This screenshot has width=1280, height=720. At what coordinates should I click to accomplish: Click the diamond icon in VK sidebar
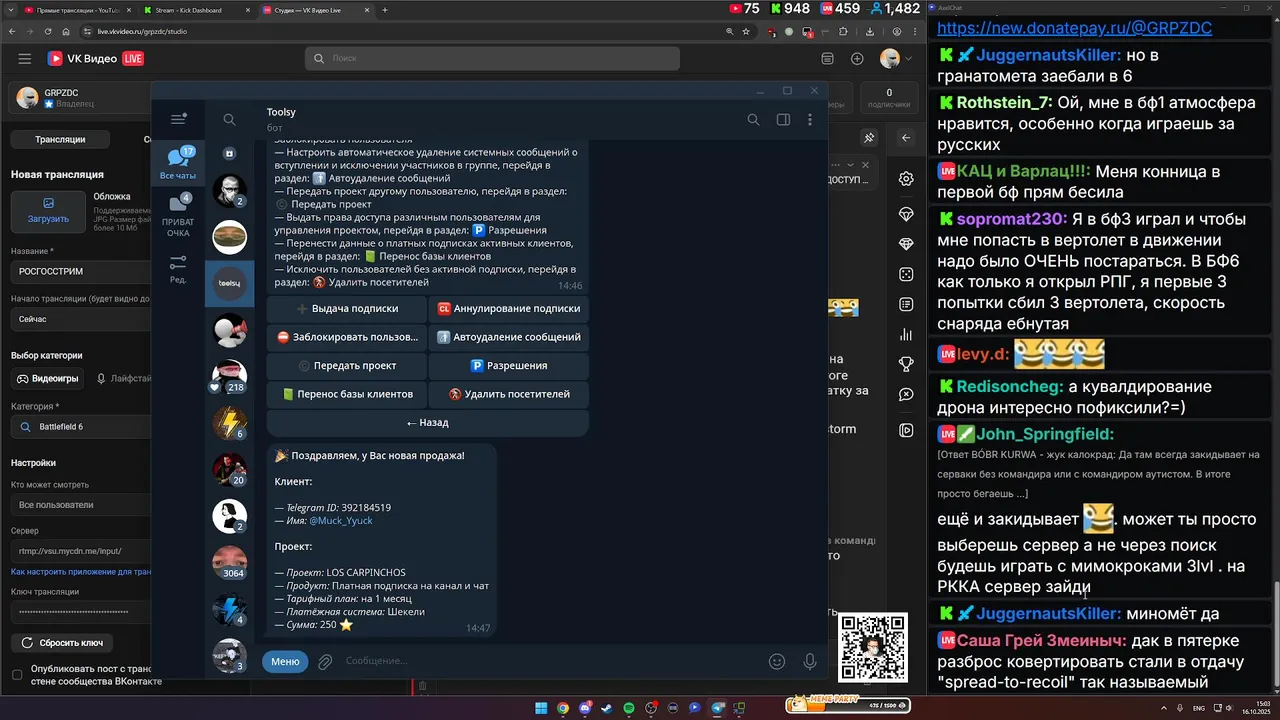coord(906,244)
